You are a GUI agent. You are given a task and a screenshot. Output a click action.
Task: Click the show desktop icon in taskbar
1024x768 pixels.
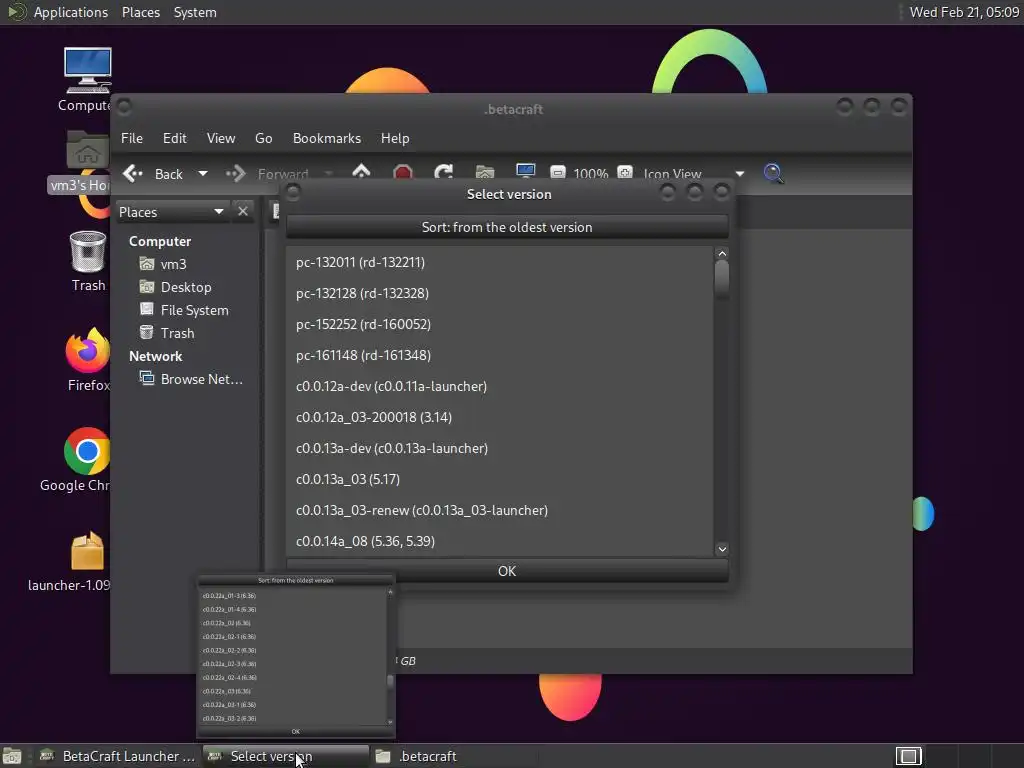click(12, 756)
